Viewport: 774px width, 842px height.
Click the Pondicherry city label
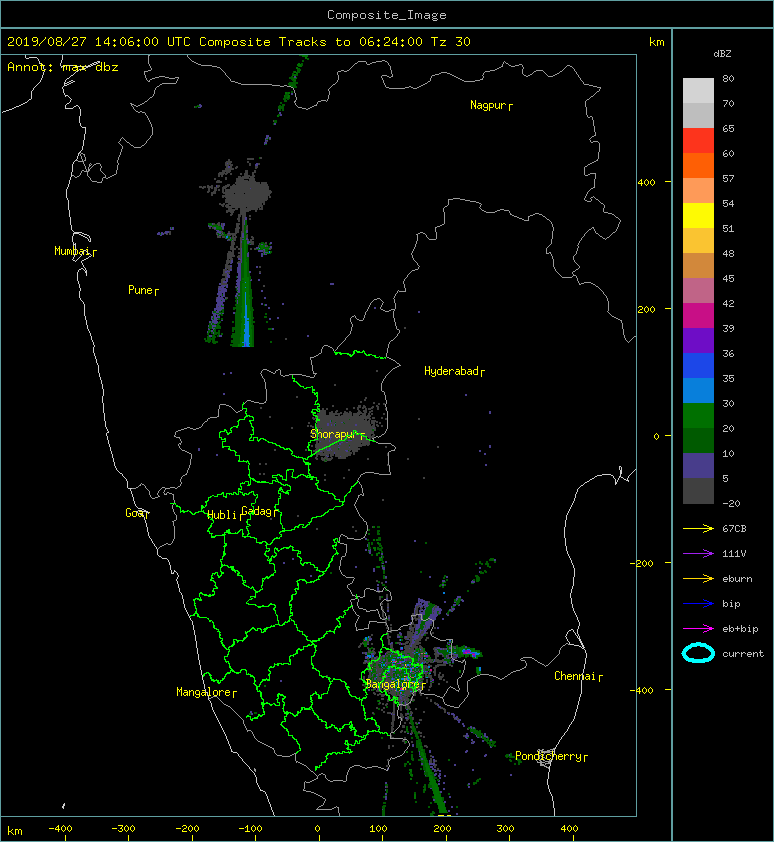[x=548, y=756]
